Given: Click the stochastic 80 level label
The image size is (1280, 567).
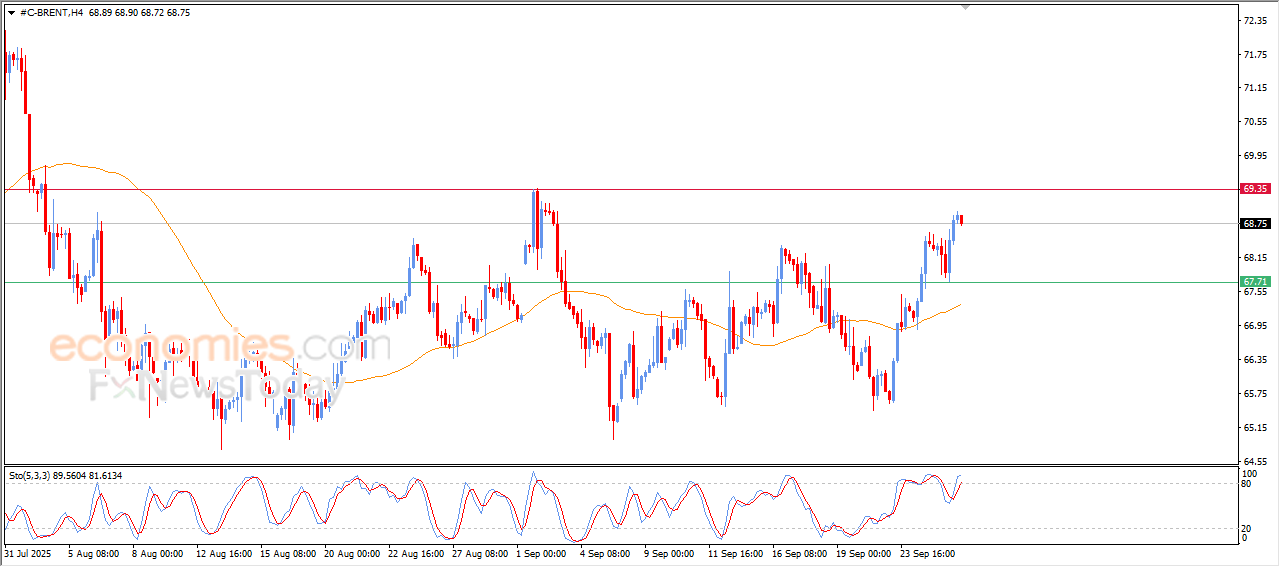Looking at the screenshot, I should pos(1246,484).
